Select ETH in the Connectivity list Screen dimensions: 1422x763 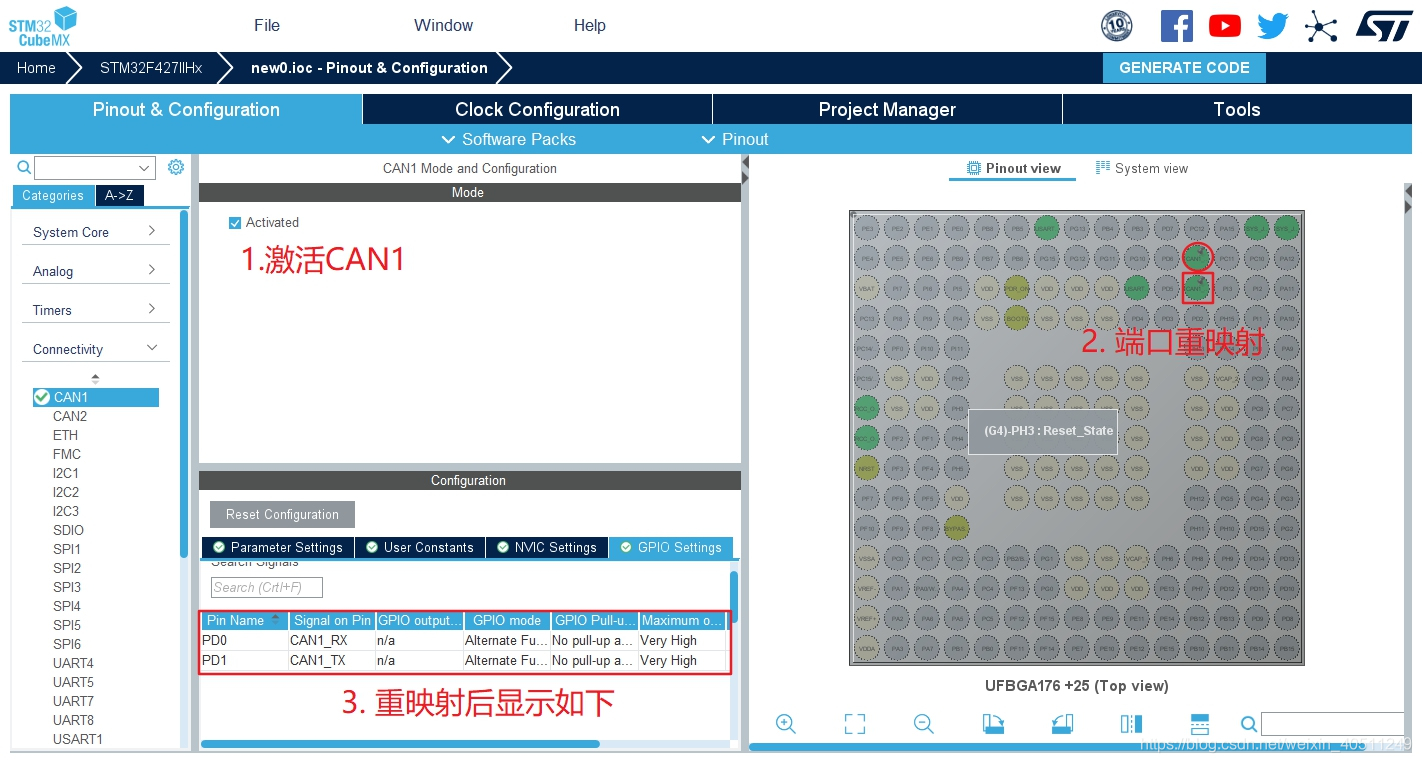tap(65, 435)
